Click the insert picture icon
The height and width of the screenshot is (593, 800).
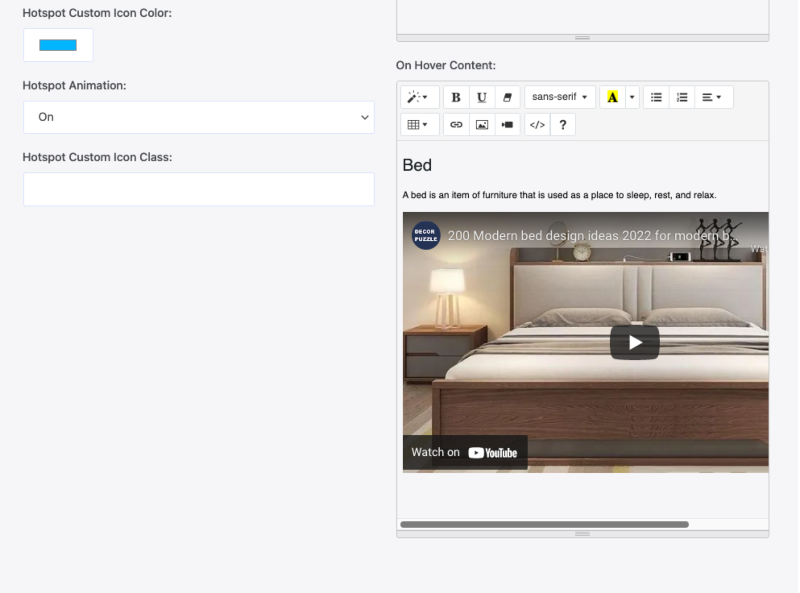(x=482, y=125)
